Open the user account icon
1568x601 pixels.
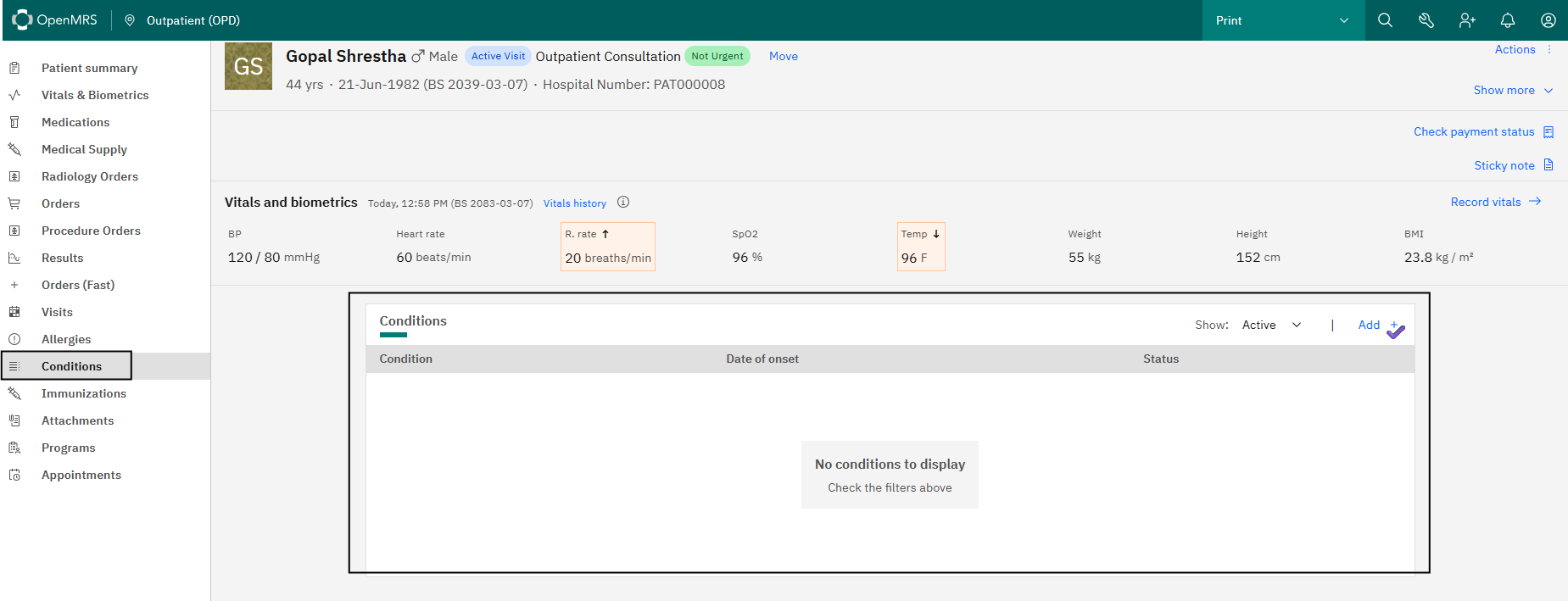pyautogui.click(x=1548, y=20)
